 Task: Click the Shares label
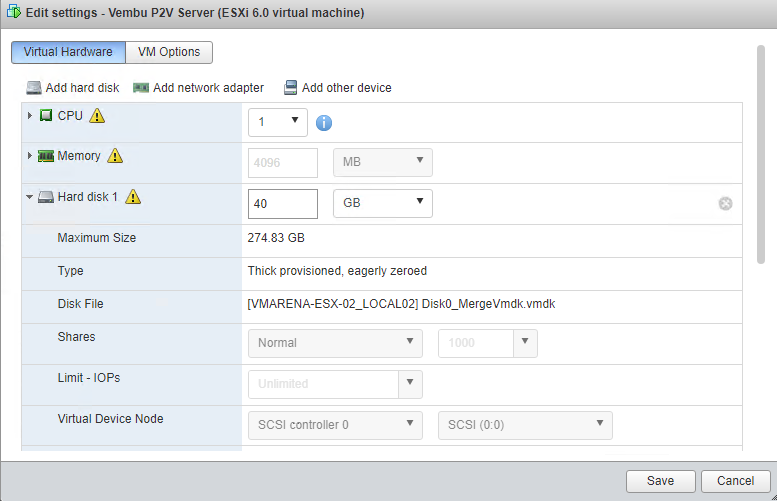tap(76, 336)
